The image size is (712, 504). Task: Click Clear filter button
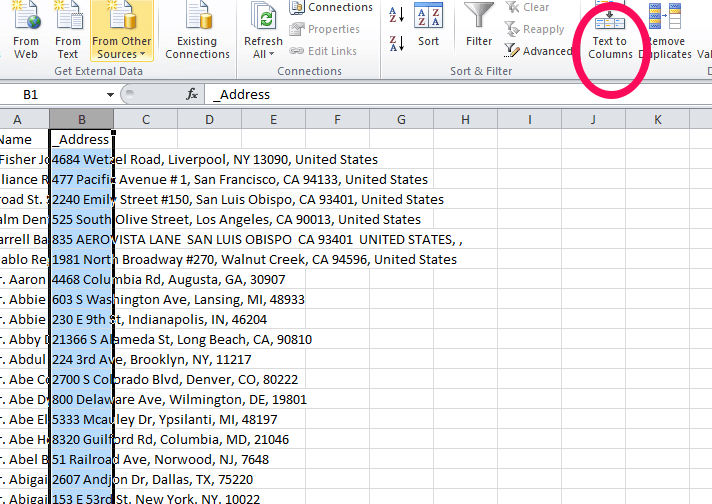click(x=528, y=7)
